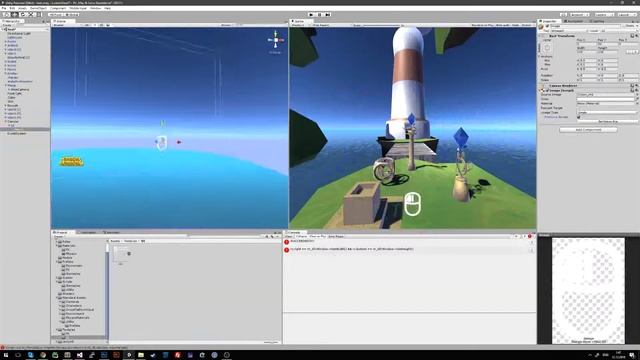Select the Move tool in the toolbar

pyautogui.click(x=14, y=15)
